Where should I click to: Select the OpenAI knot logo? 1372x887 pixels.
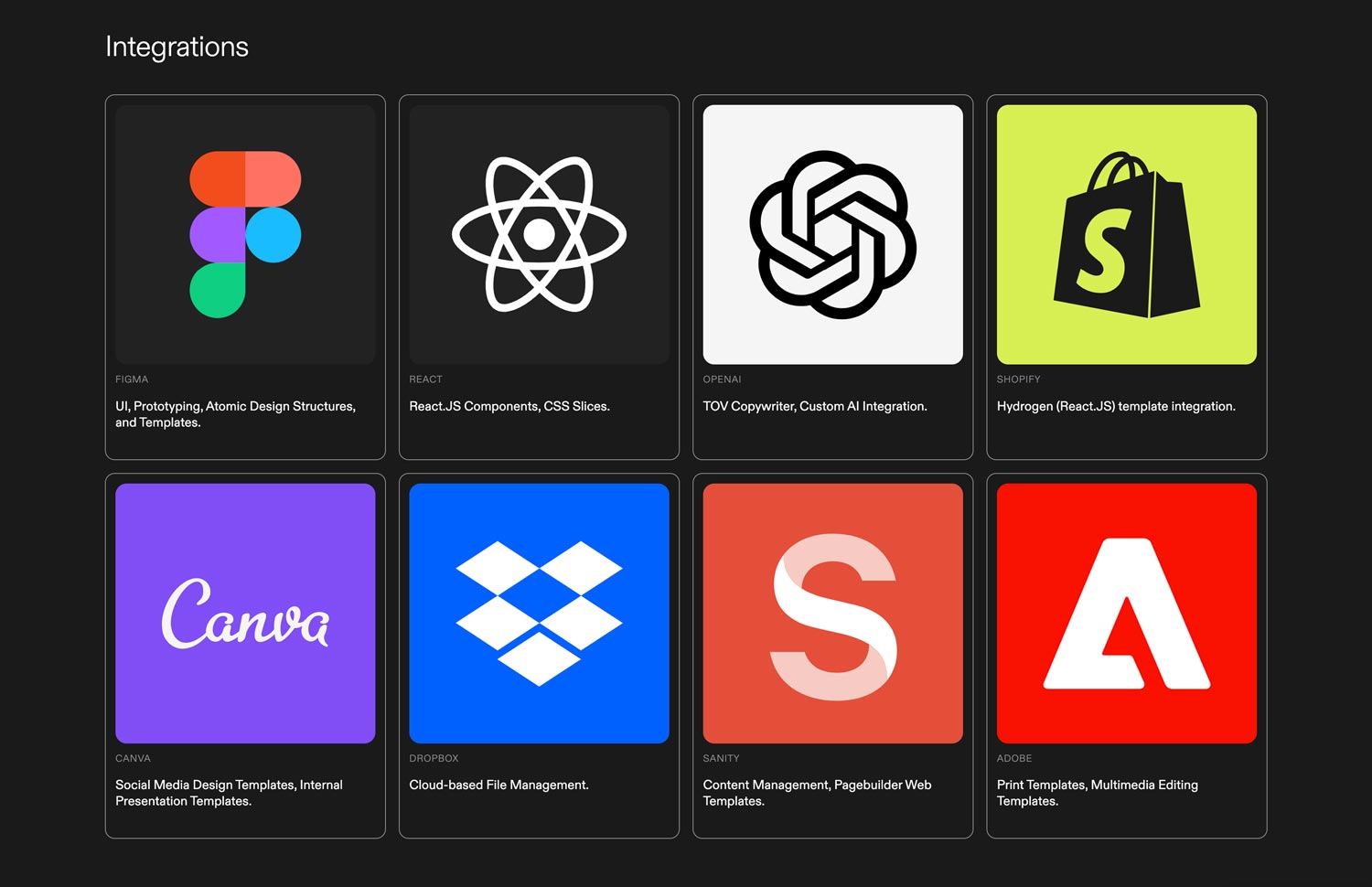[832, 235]
